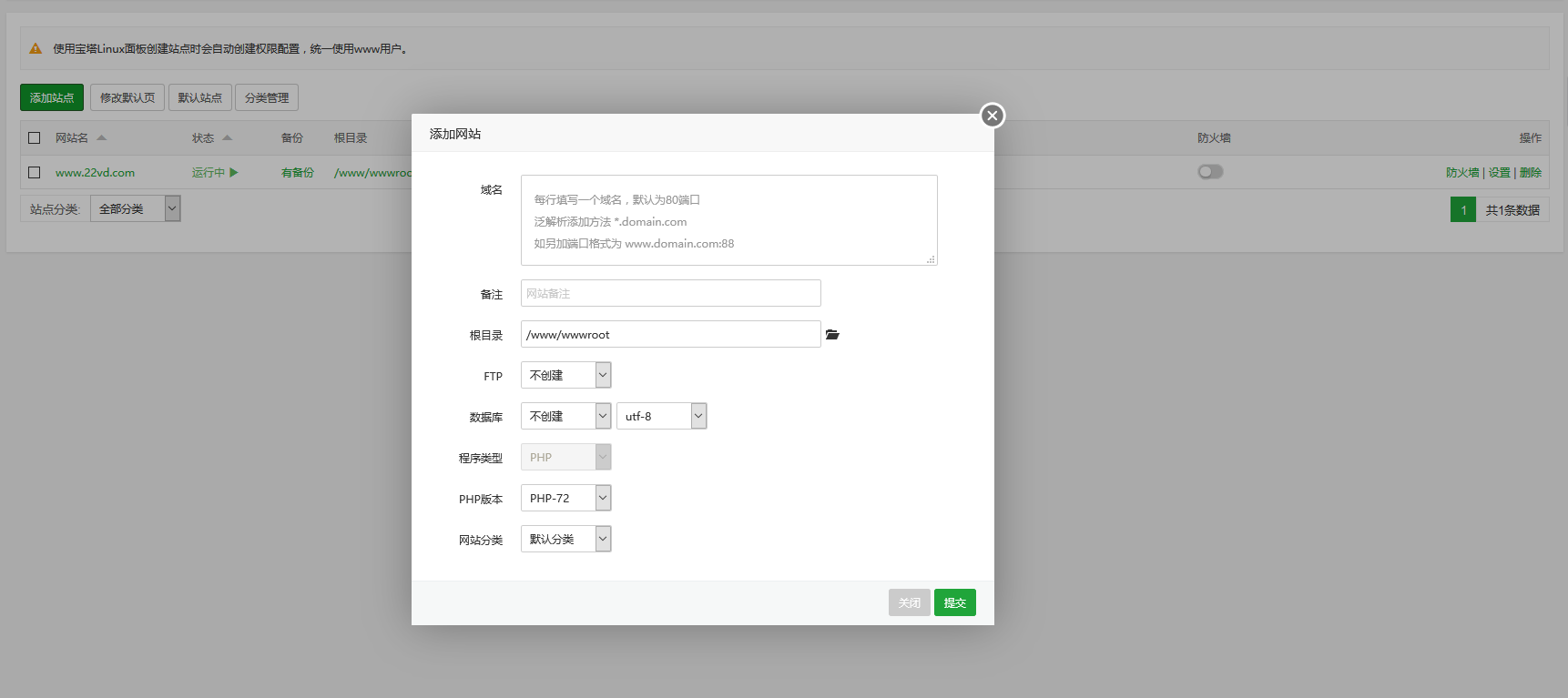Sort by 网站名 column arrow
Screen dimensions: 1568x698
(x=102, y=137)
